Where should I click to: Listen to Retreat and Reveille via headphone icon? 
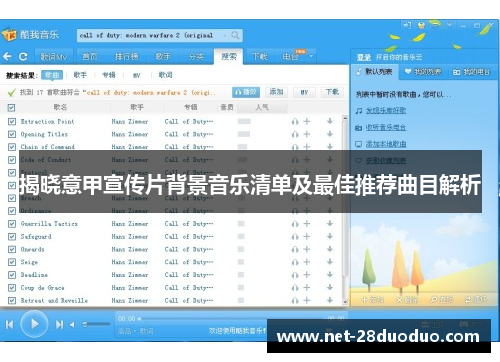pos(295,301)
